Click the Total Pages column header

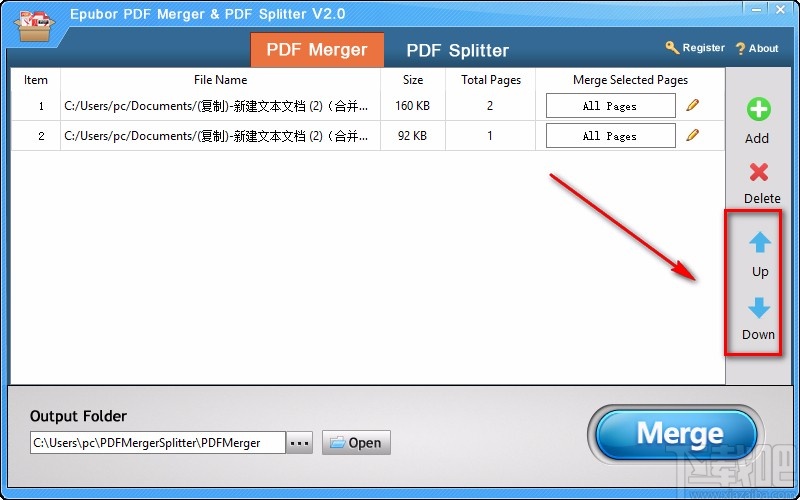coord(491,80)
